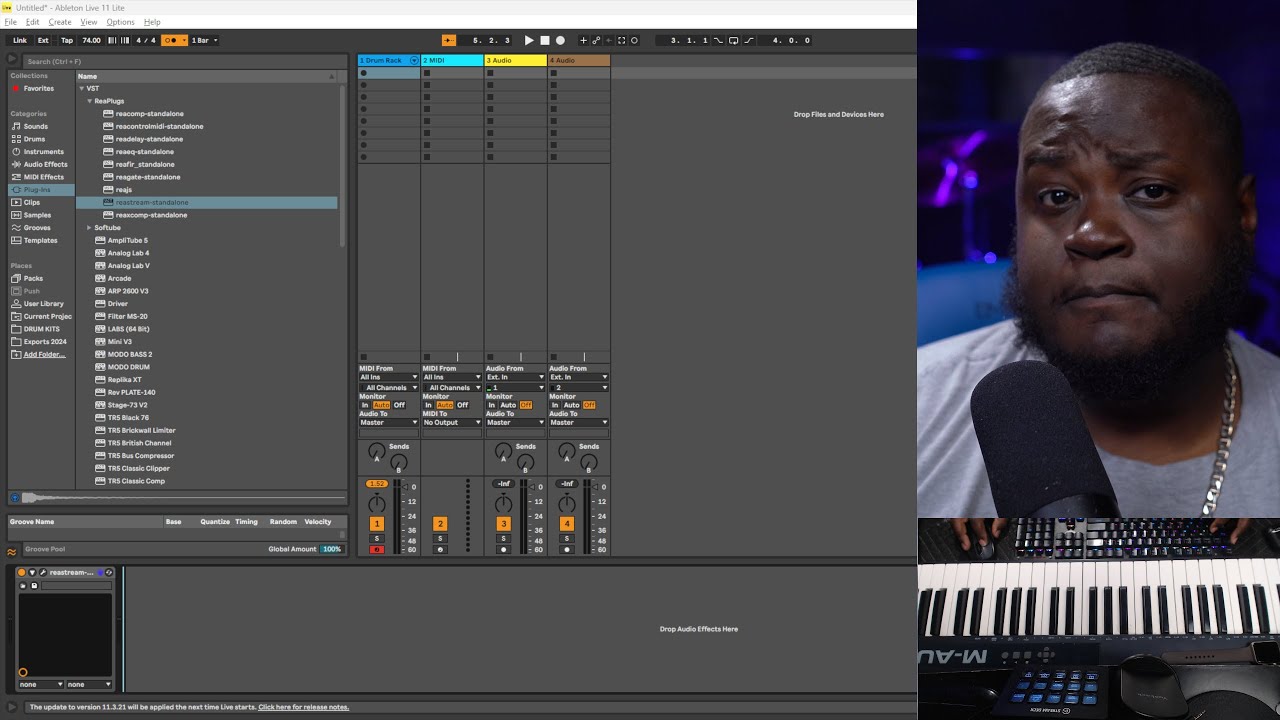Expand the Softube folder

pyautogui.click(x=89, y=228)
